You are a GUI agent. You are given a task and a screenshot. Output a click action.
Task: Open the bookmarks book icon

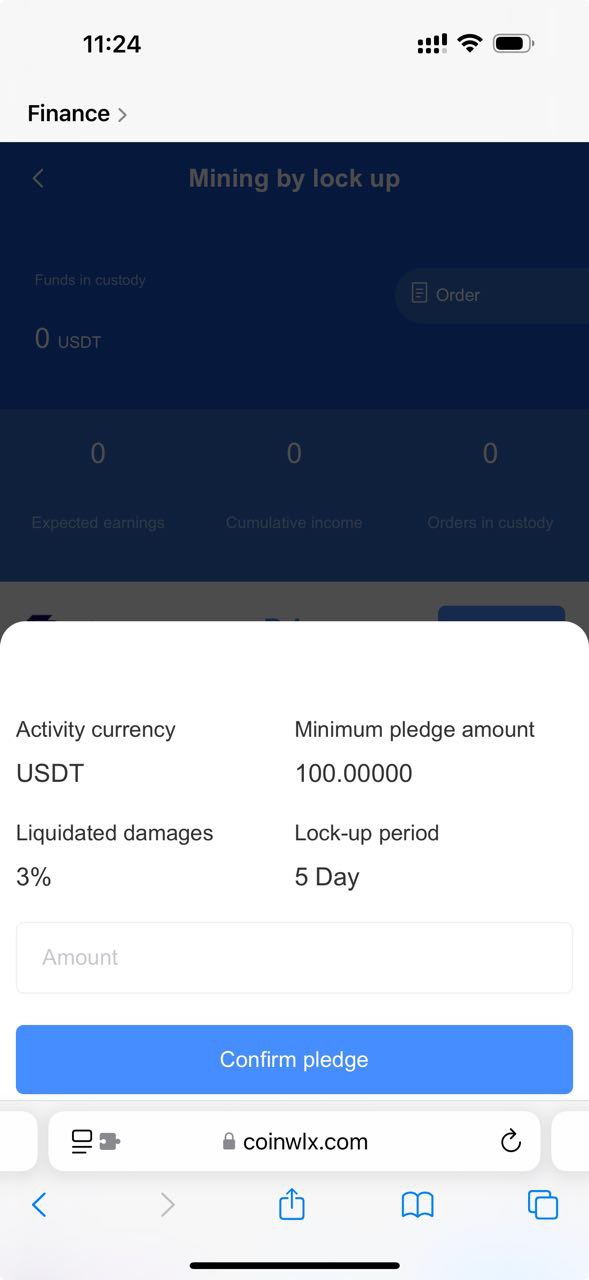pos(417,1205)
